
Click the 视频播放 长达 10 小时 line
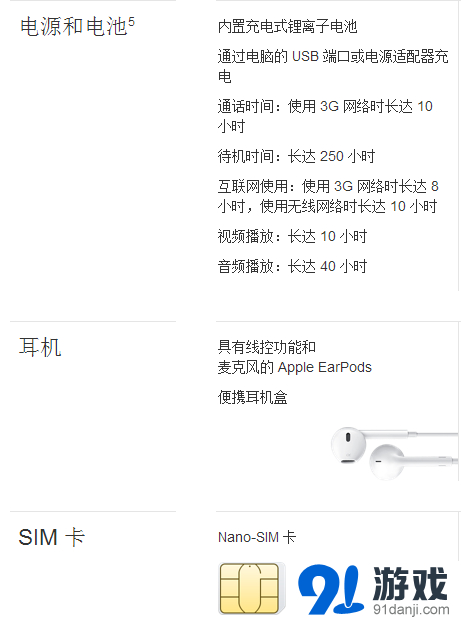[292, 236]
